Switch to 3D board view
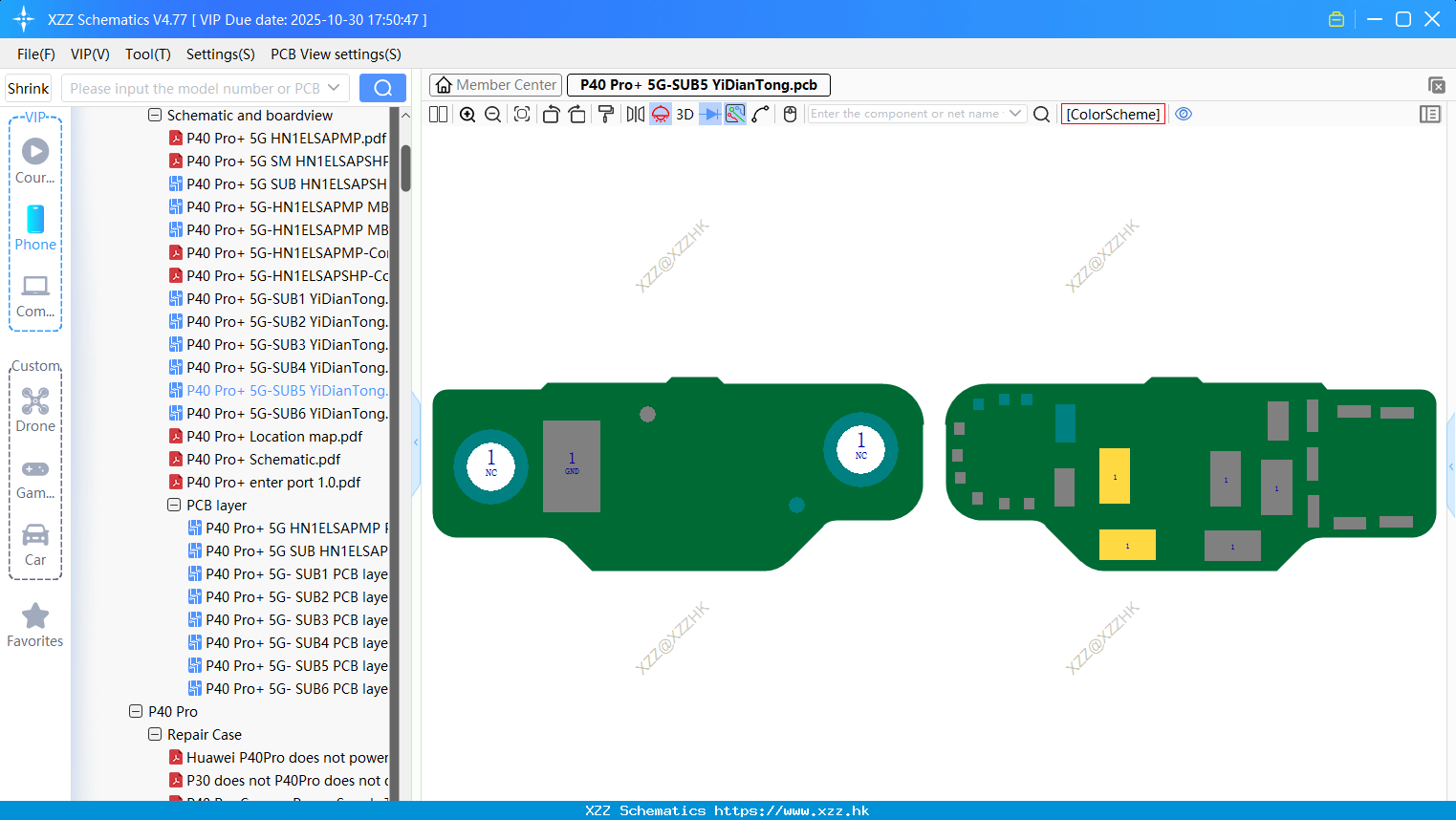Viewport: 1456px width, 820px height. (x=685, y=114)
